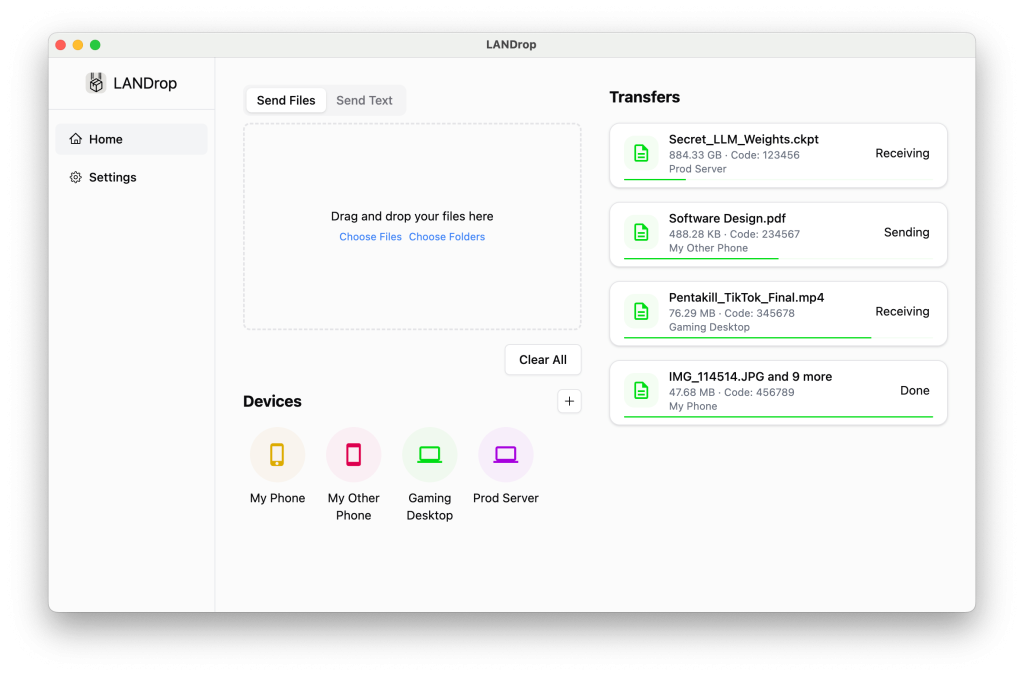
Task: Click the My Phone device icon
Action: 277,455
